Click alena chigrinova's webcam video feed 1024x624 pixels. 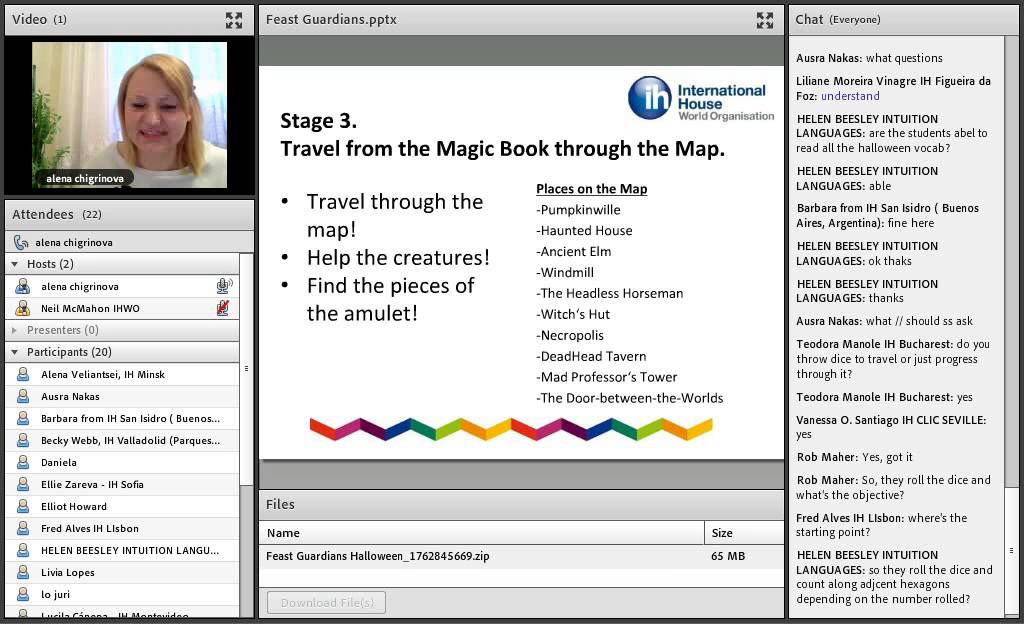coord(129,116)
